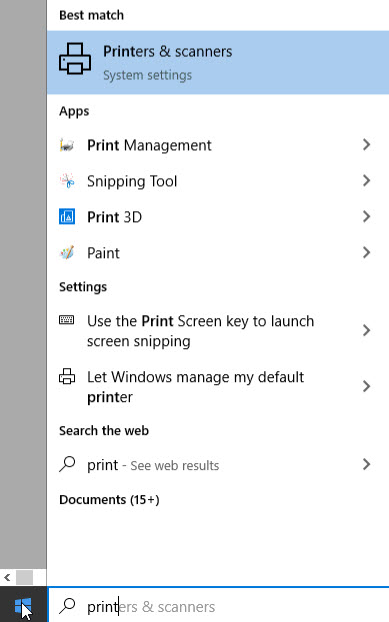Expand Print 3D options arrow
The image size is (389, 622).
point(366,217)
